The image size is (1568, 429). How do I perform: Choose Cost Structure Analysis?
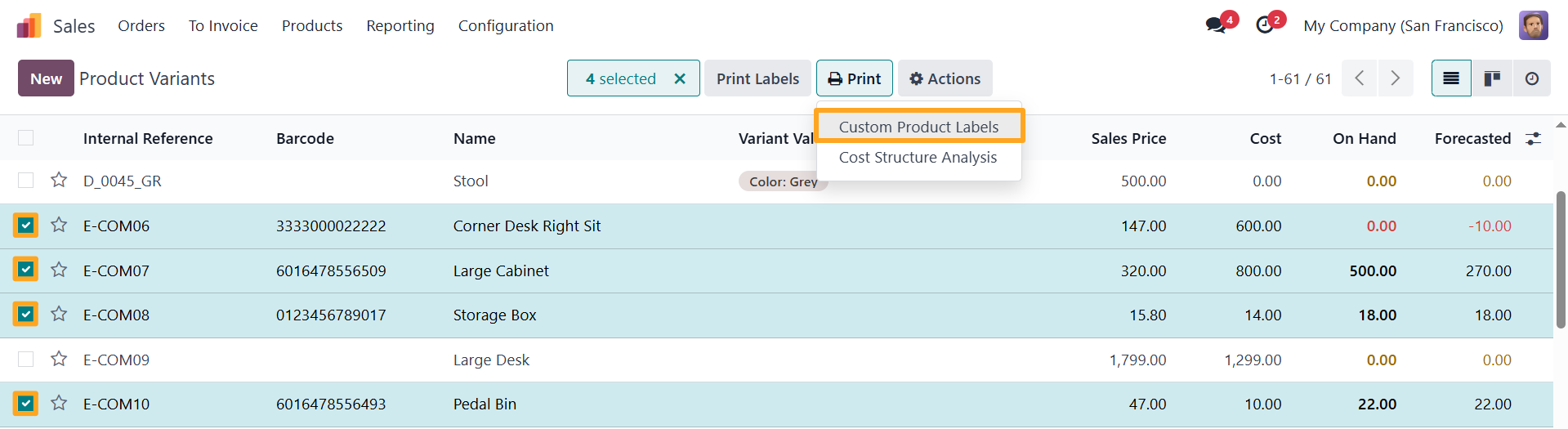tap(918, 157)
